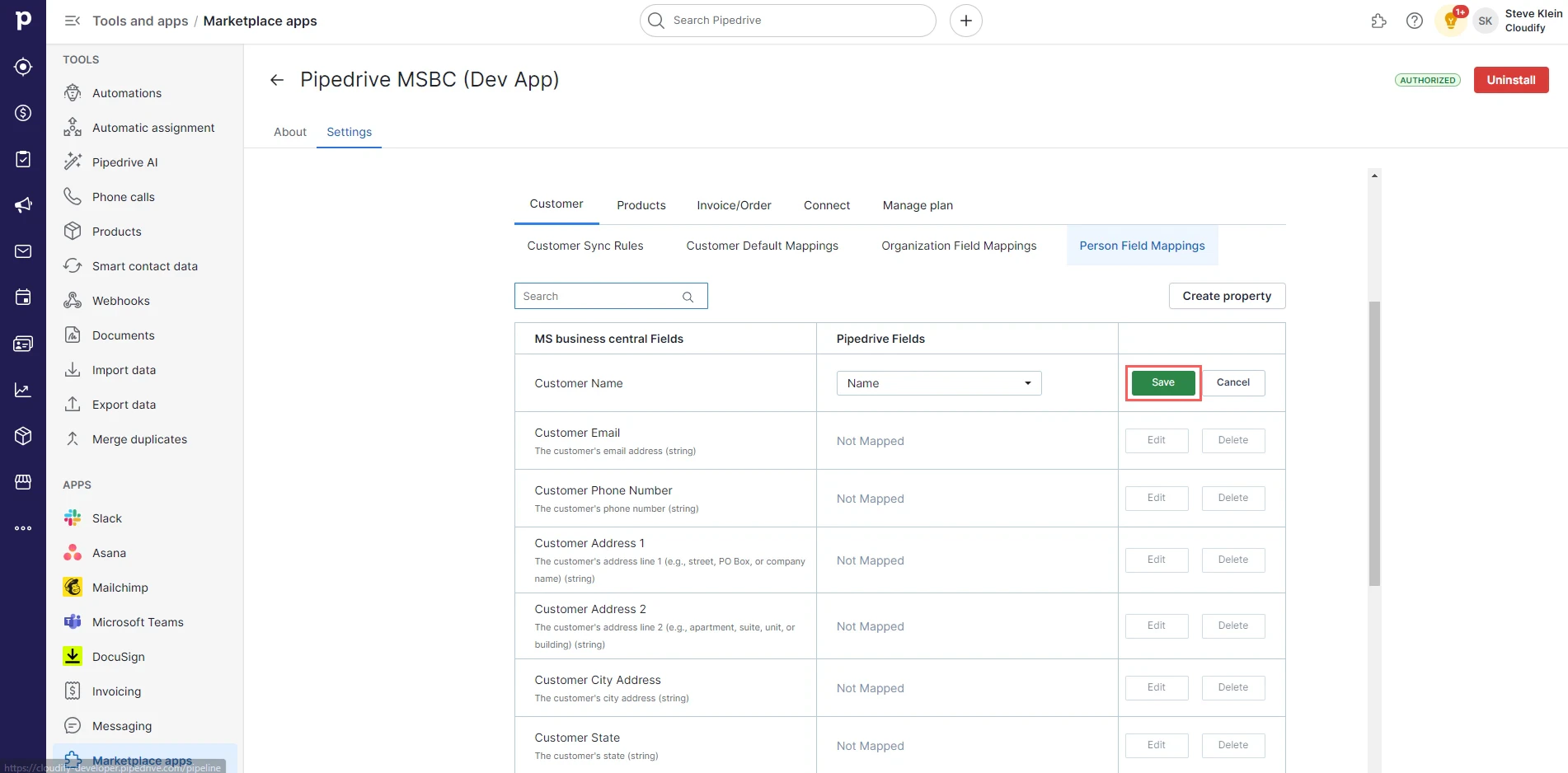The height and width of the screenshot is (773, 1568).
Task: Open the Customer Sync Rules sub-tab
Action: coord(585,246)
